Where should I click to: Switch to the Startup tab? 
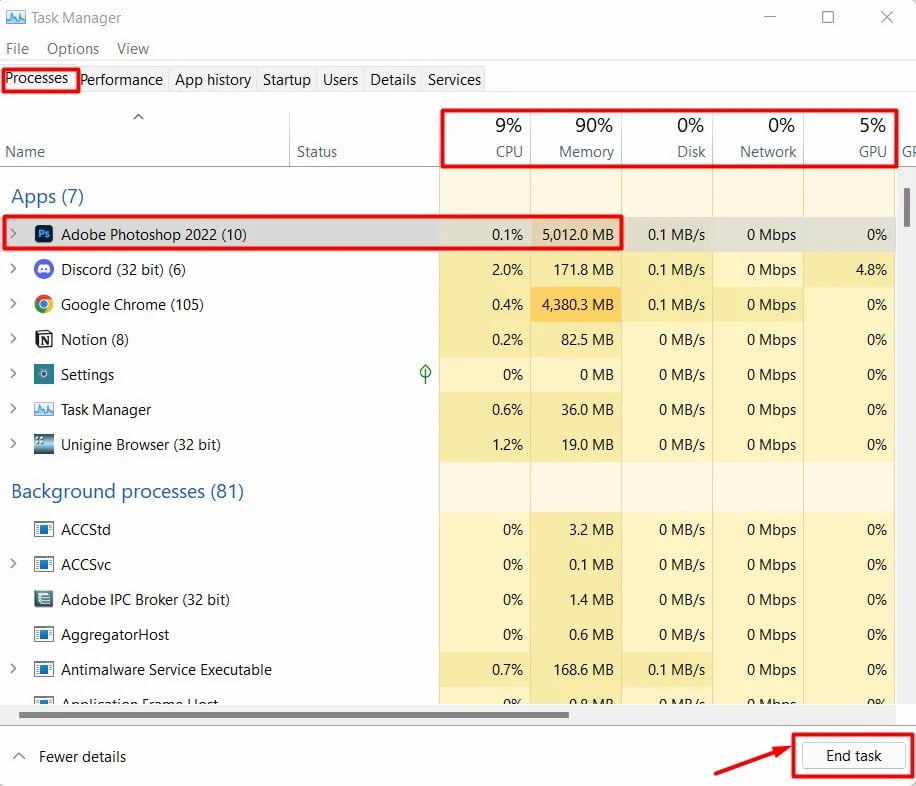tap(287, 79)
